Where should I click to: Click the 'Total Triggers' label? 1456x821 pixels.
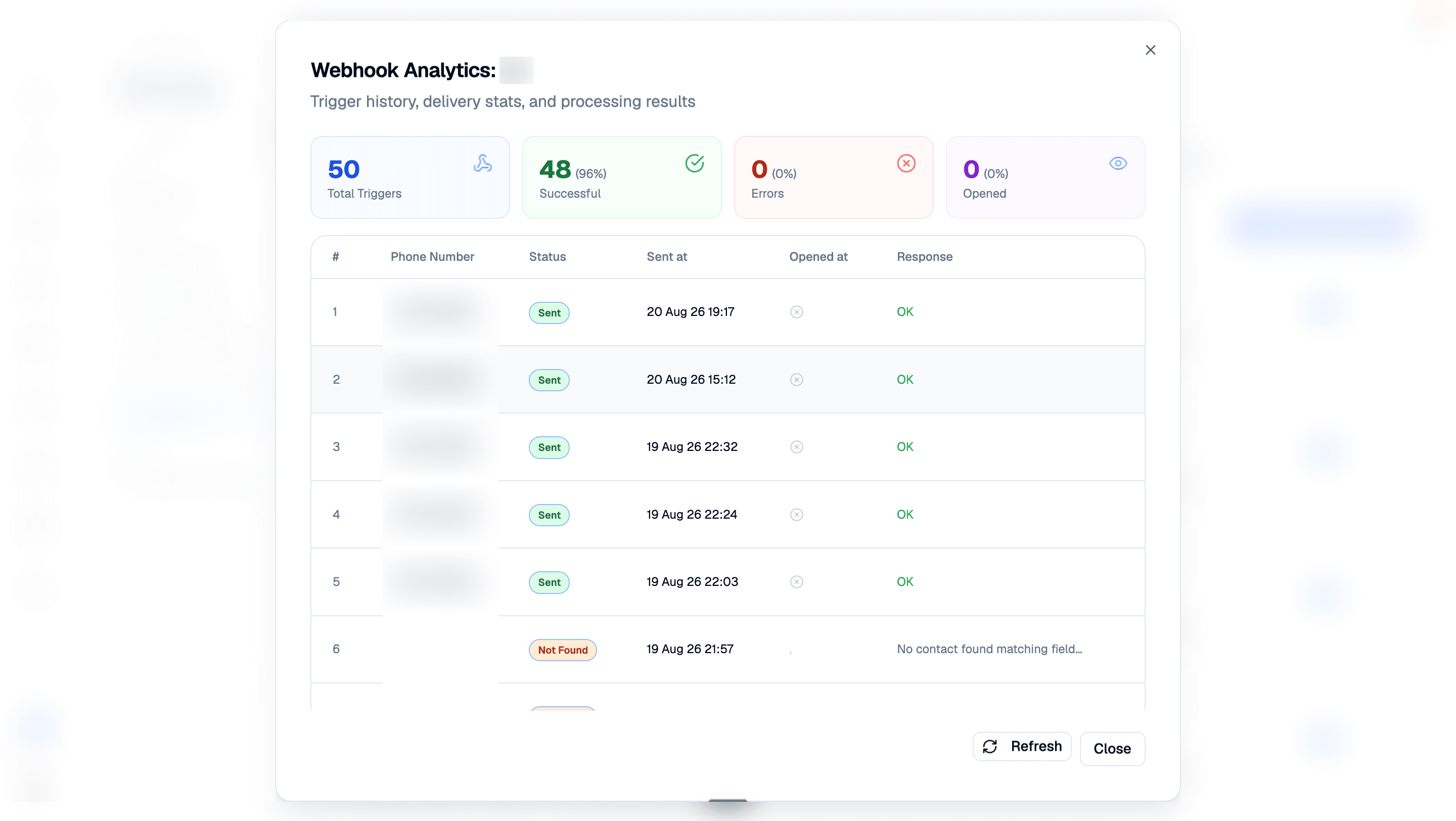coord(365,193)
